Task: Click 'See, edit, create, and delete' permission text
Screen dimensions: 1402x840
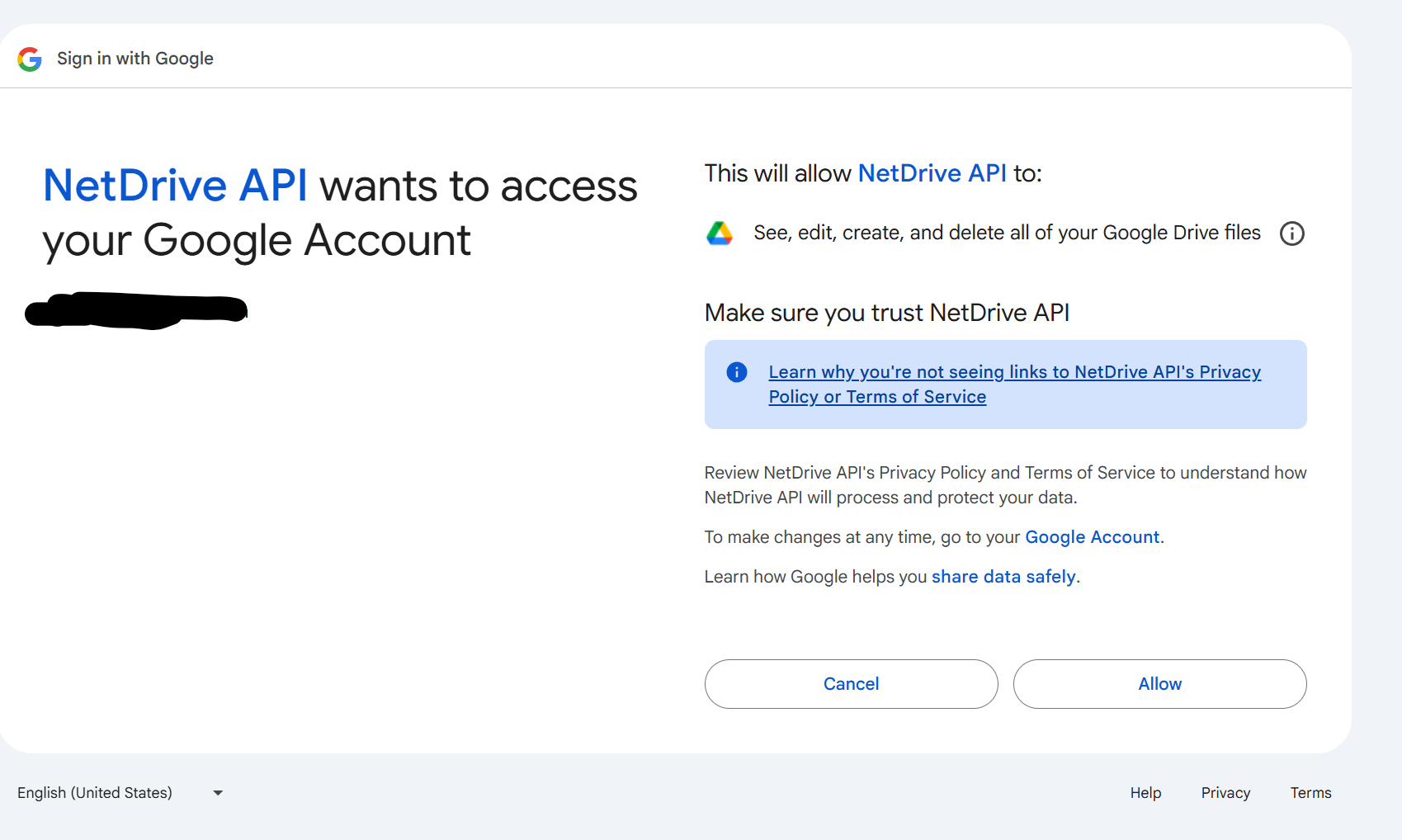Action: pyautogui.click(x=1007, y=234)
